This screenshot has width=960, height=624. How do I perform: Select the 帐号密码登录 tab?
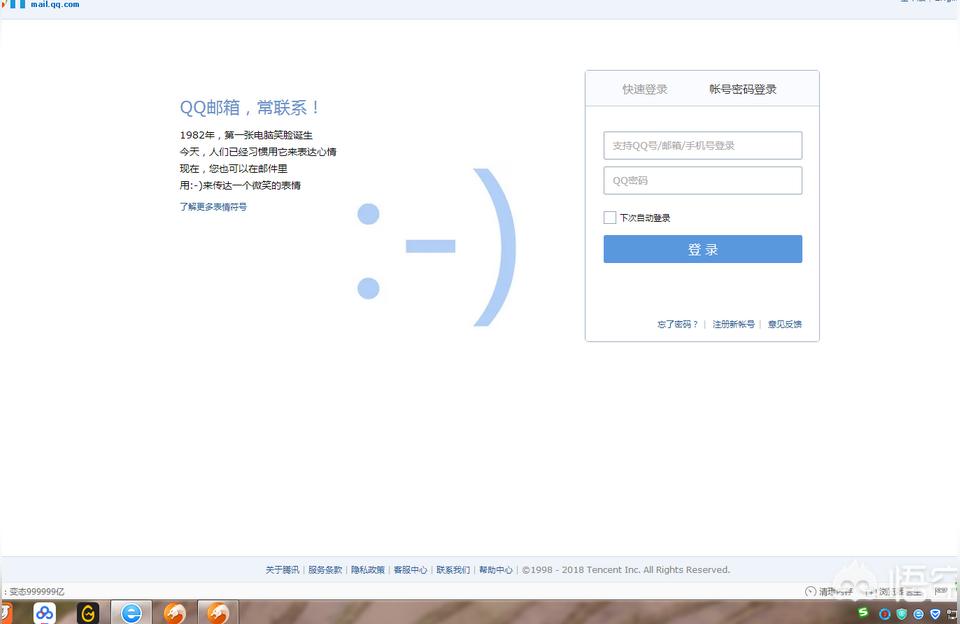click(743, 89)
